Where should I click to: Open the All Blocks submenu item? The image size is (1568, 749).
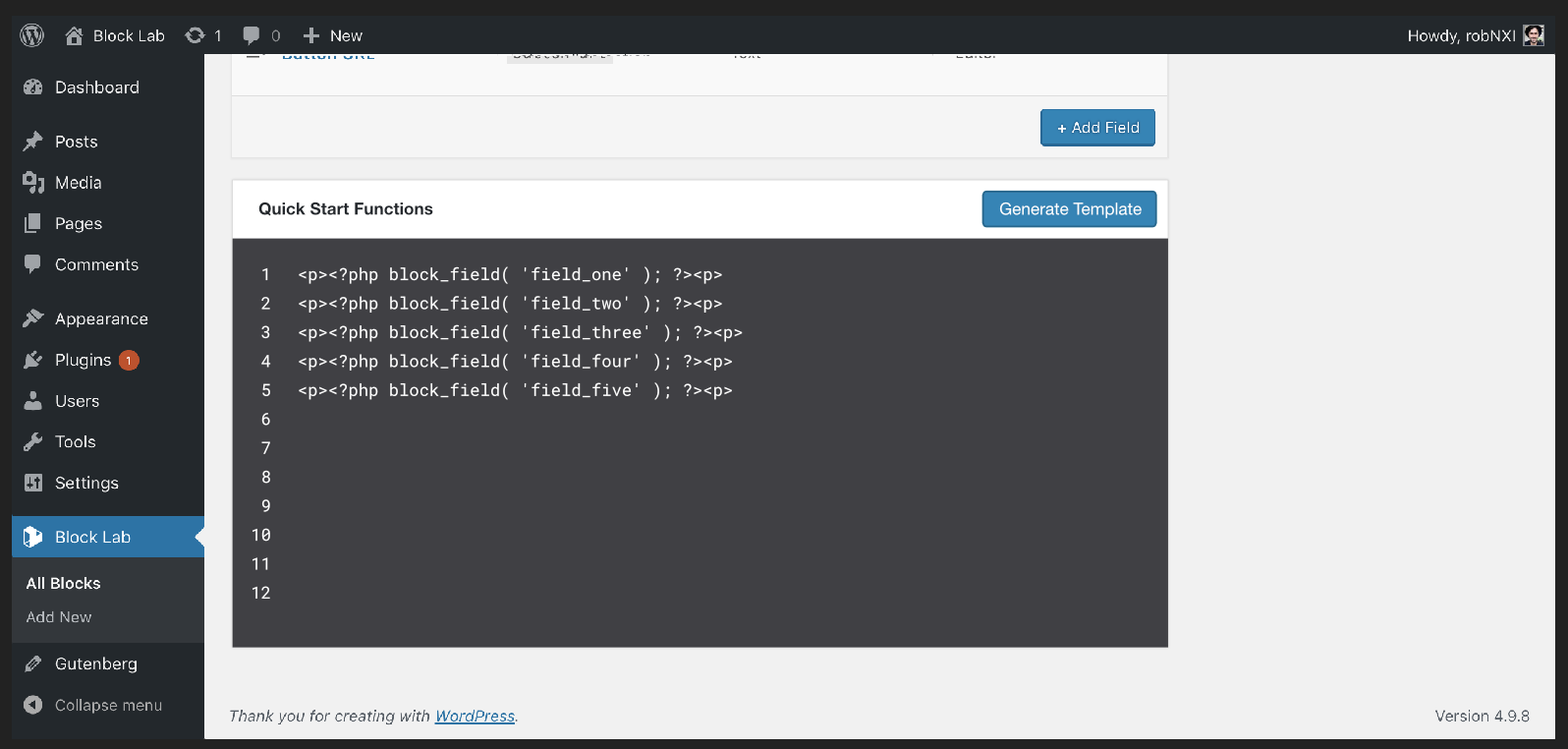(63, 583)
